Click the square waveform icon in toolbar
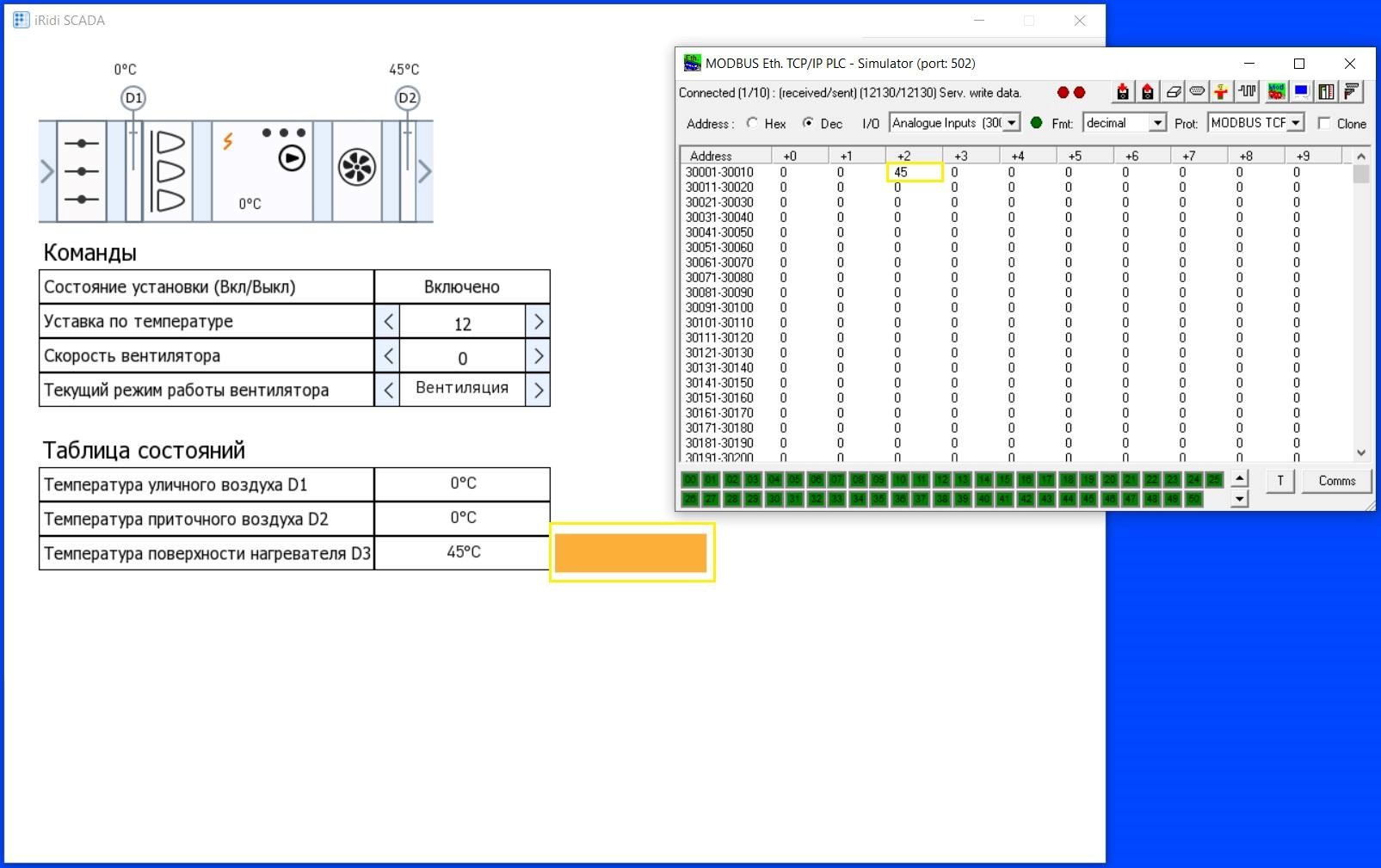The image size is (1381, 868). coord(1247,91)
